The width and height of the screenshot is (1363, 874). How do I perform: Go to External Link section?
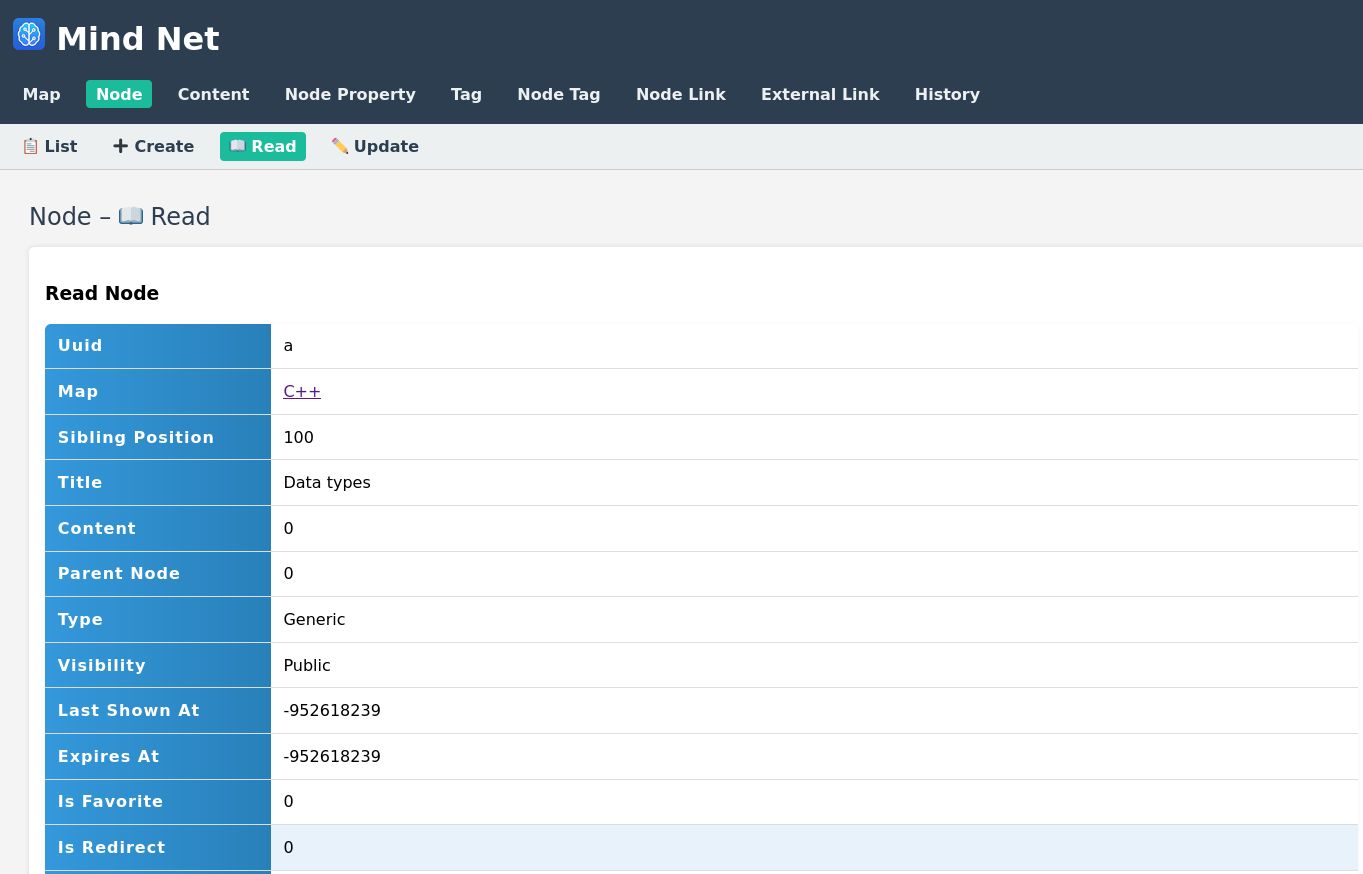(x=820, y=94)
